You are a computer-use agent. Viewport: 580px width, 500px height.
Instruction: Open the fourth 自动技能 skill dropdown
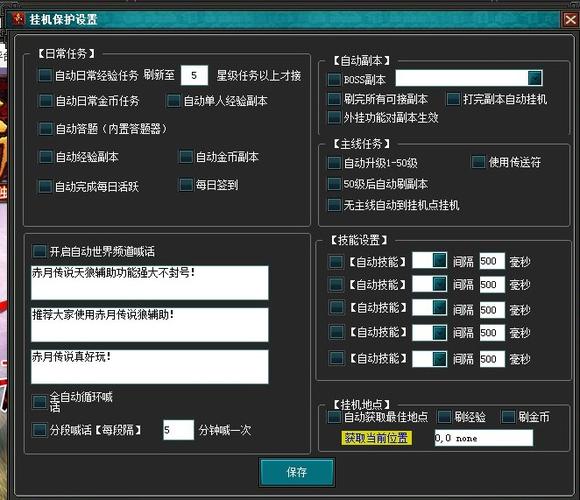point(439,333)
